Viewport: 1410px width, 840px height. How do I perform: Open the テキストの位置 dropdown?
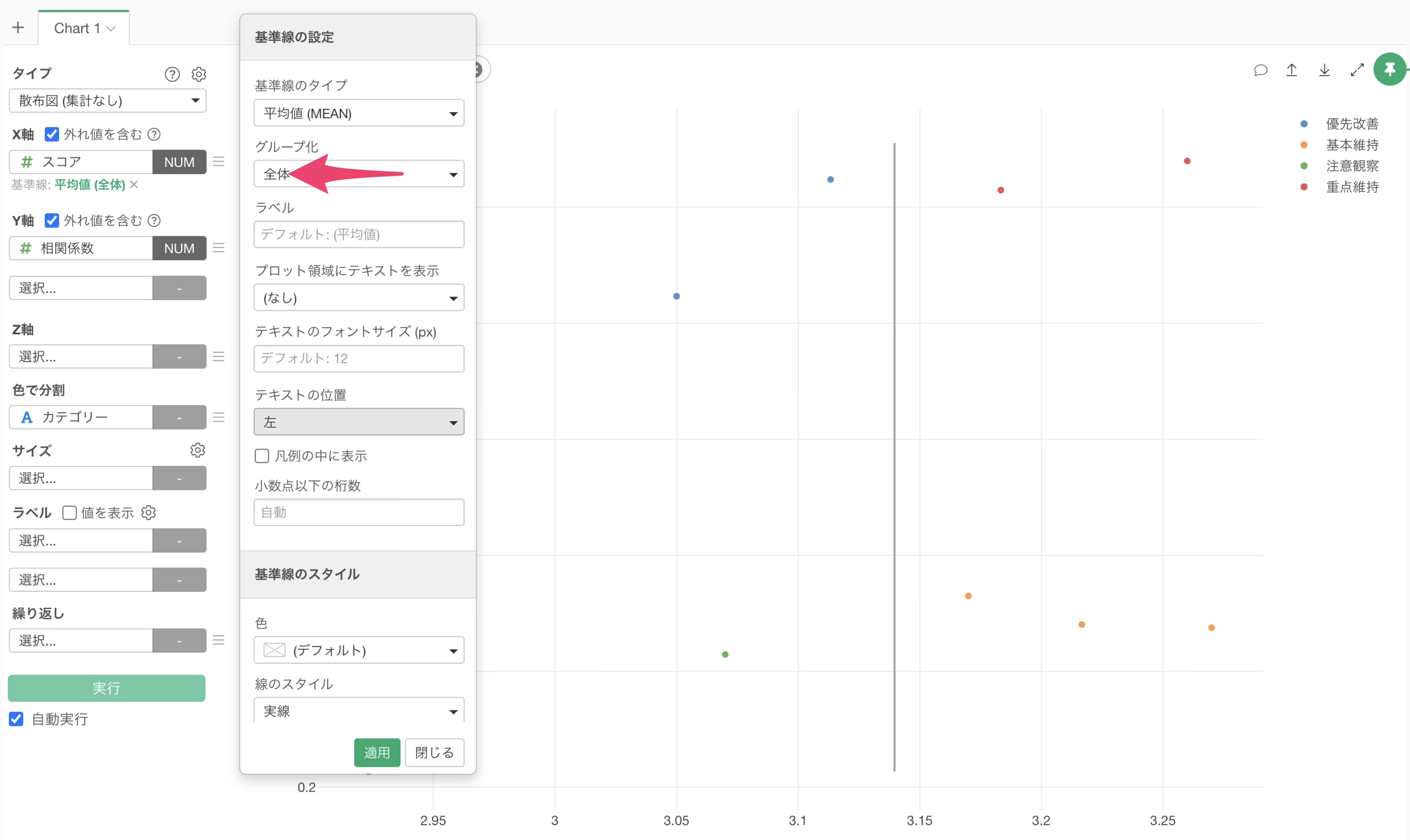pos(359,422)
